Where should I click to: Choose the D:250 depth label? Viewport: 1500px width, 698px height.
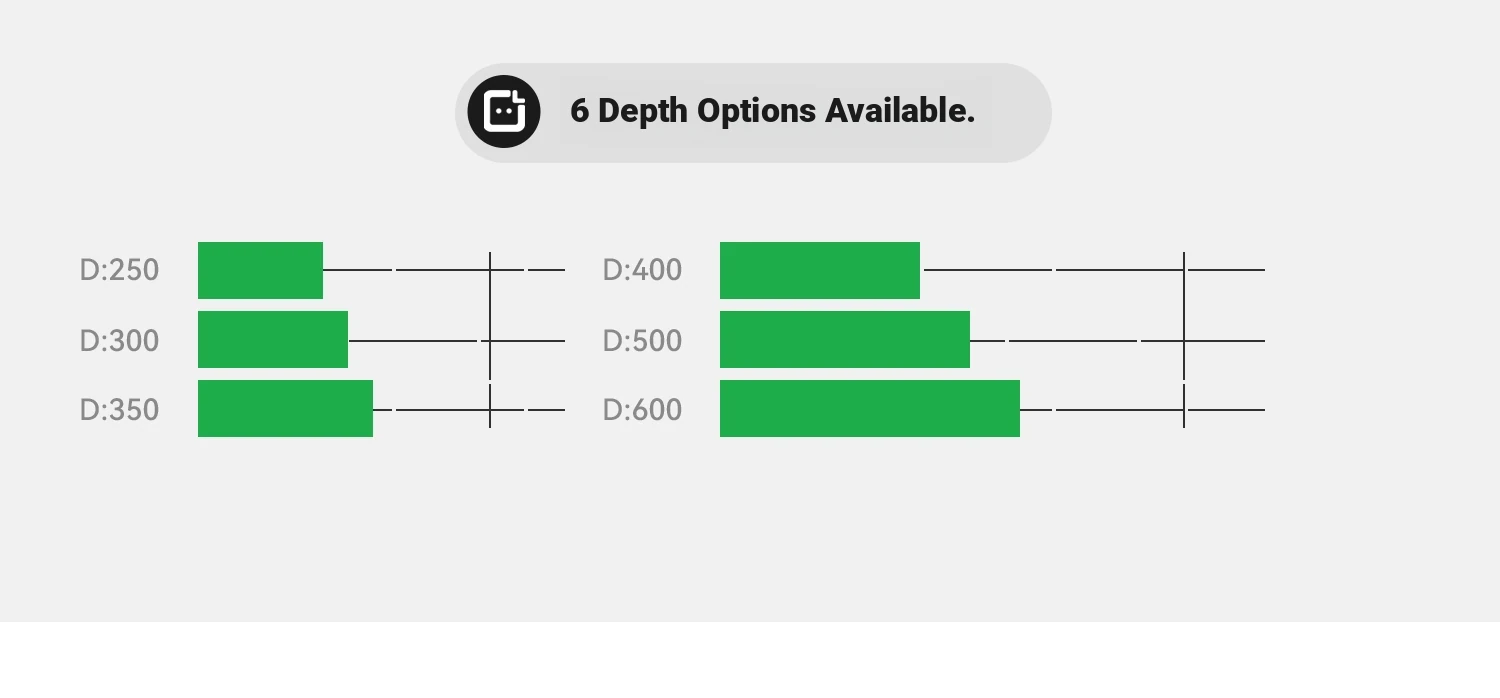[x=119, y=270]
